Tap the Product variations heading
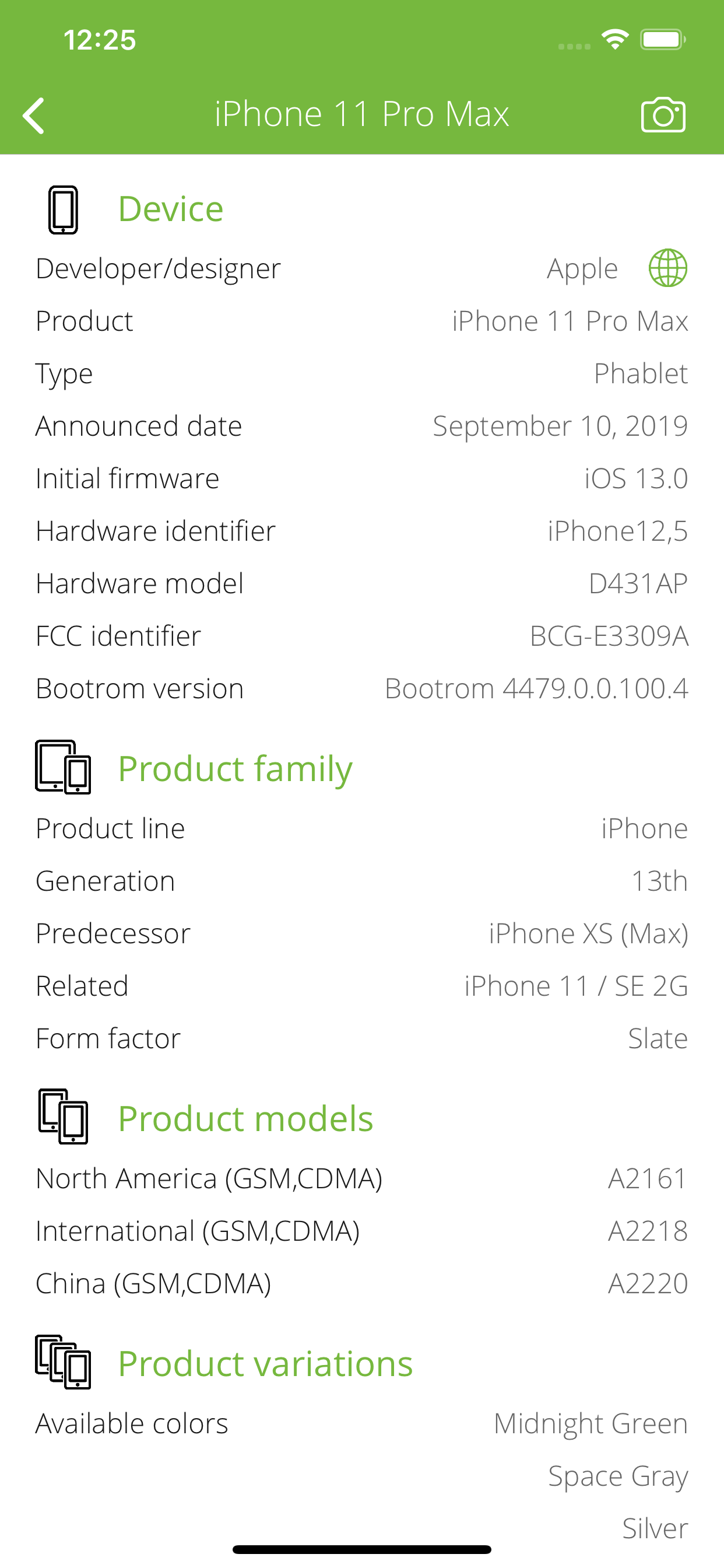The width and height of the screenshot is (724, 1568). [265, 1363]
